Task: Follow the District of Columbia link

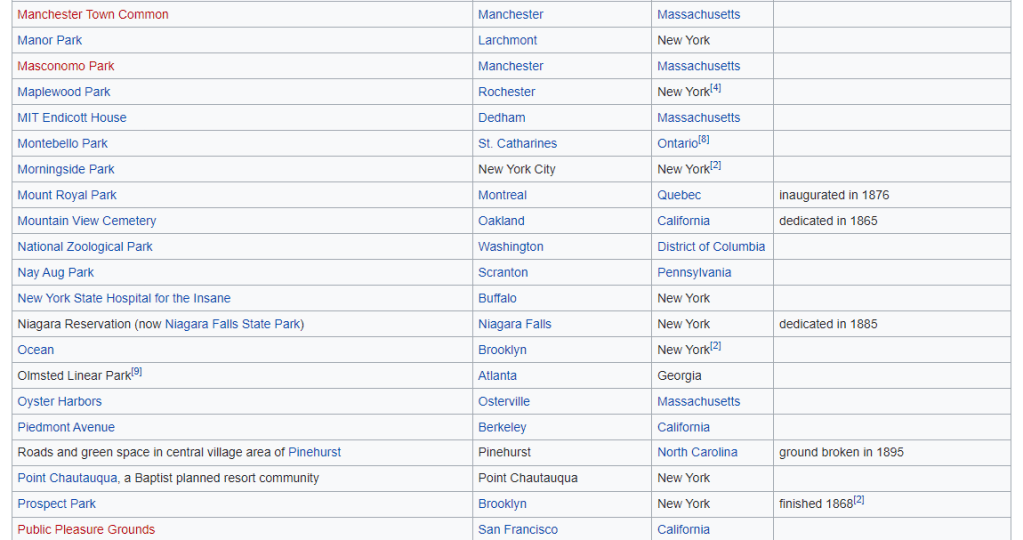Action: (x=711, y=247)
